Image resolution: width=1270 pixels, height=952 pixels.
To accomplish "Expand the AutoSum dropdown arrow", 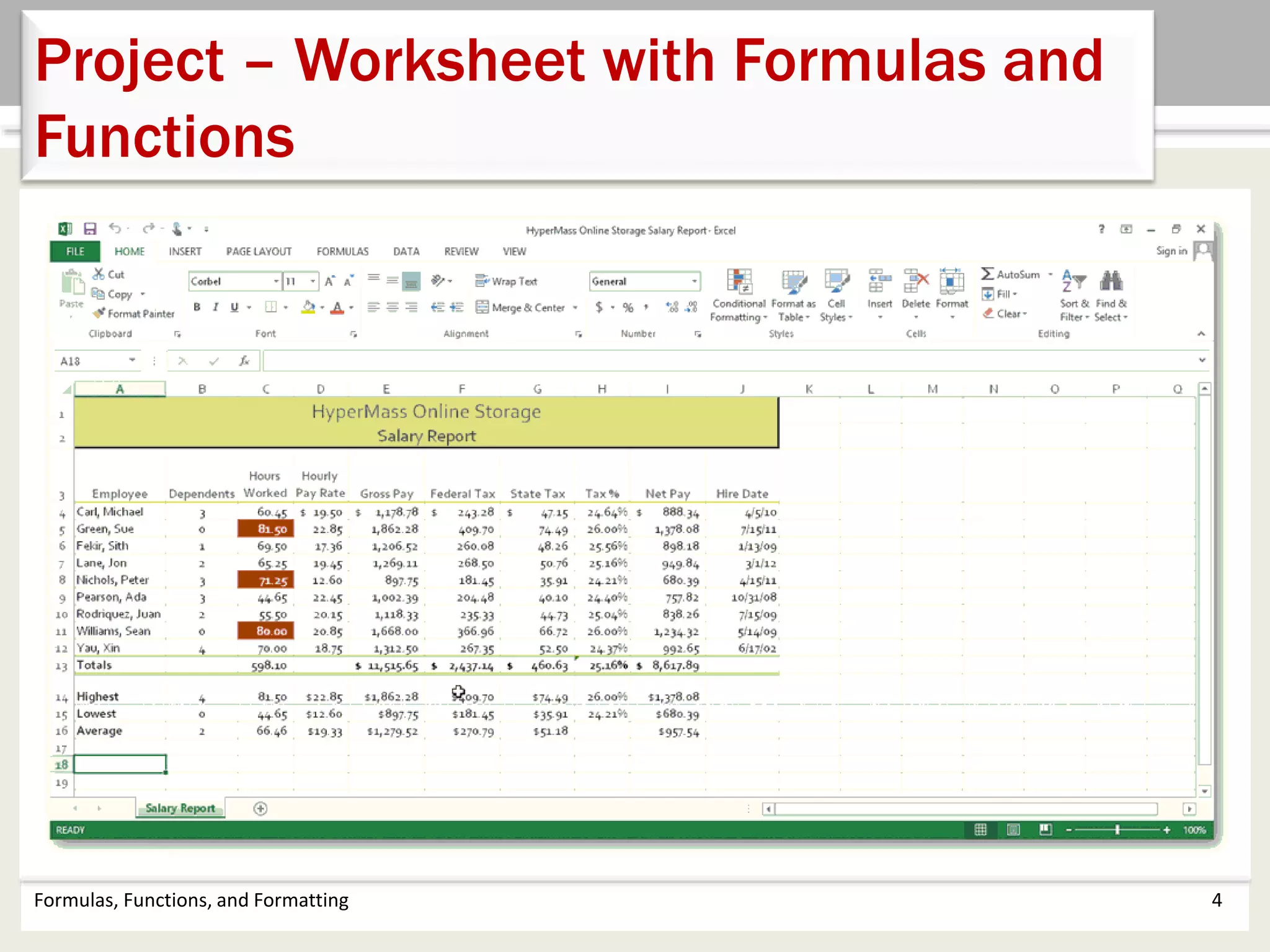I will tap(1050, 274).
